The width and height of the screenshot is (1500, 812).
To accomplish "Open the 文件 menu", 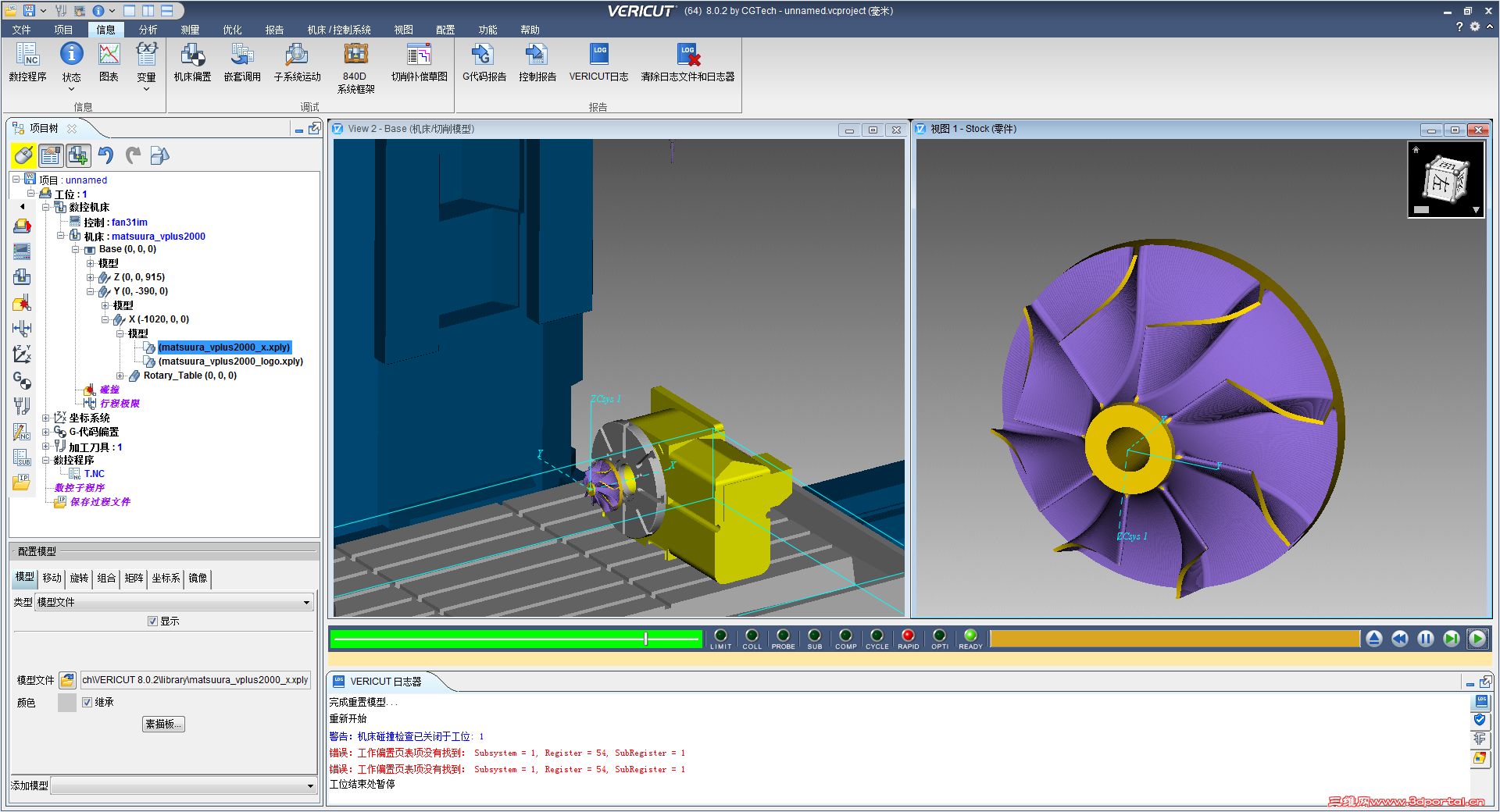I will click(x=22, y=30).
